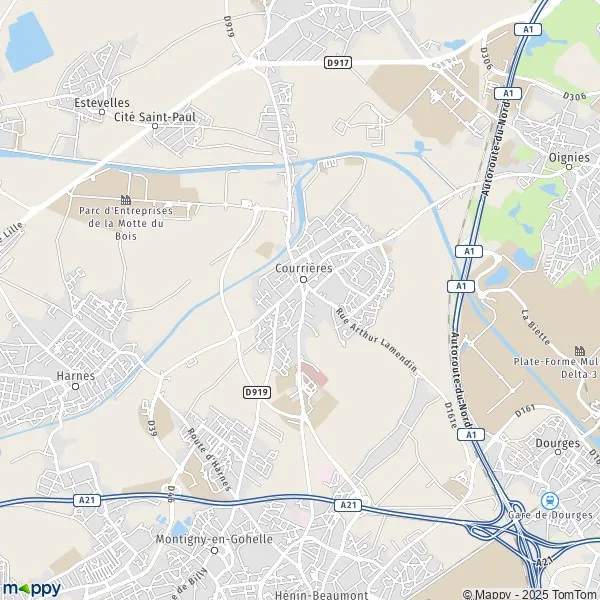Click the A21 shield on the left
The height and width of the screenshot is (600, 600).
click(87, 500)
